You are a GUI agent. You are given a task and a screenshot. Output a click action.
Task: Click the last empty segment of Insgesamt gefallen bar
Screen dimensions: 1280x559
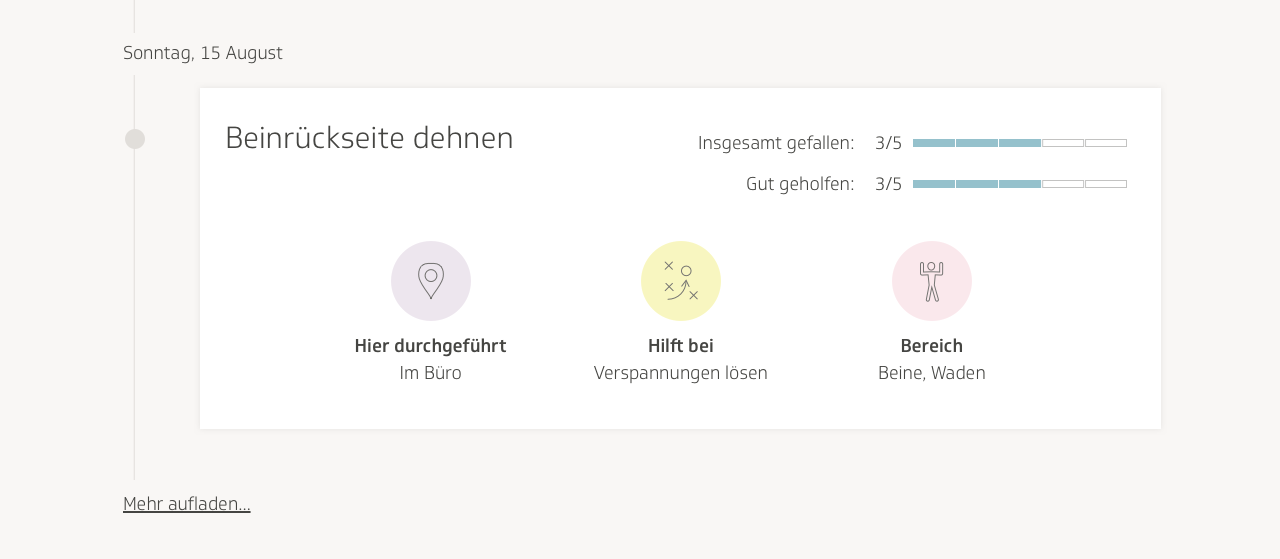coord(1106,143)
